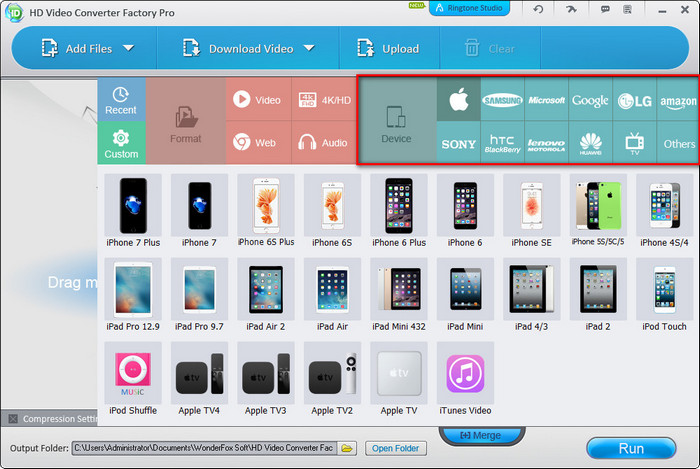Click the Run button
Screen dimensions: 700x469
click(631, 448)
